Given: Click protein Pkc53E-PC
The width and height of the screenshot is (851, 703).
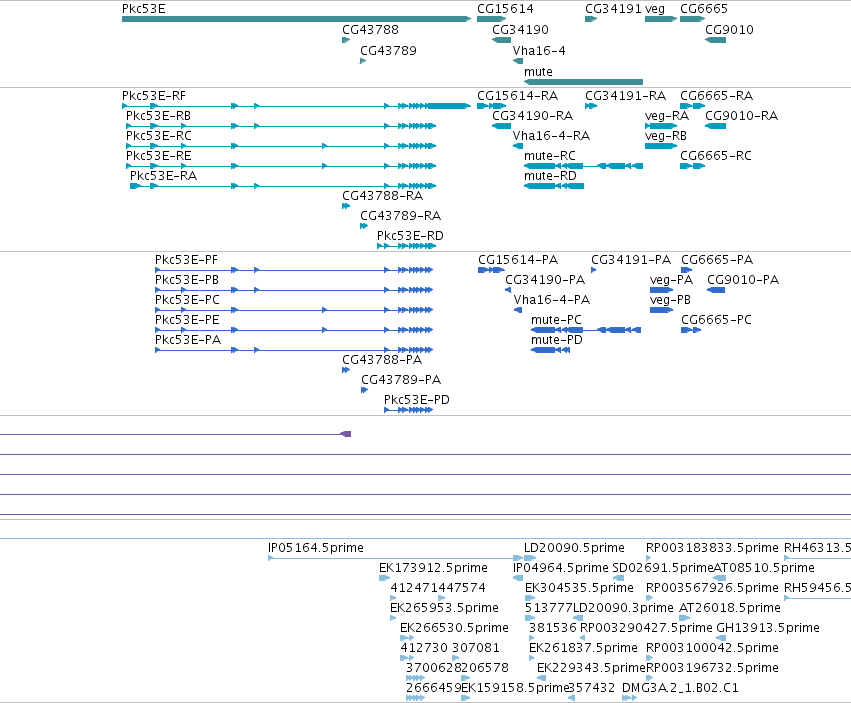Looking at the screenshot, I should click(187, 300).
